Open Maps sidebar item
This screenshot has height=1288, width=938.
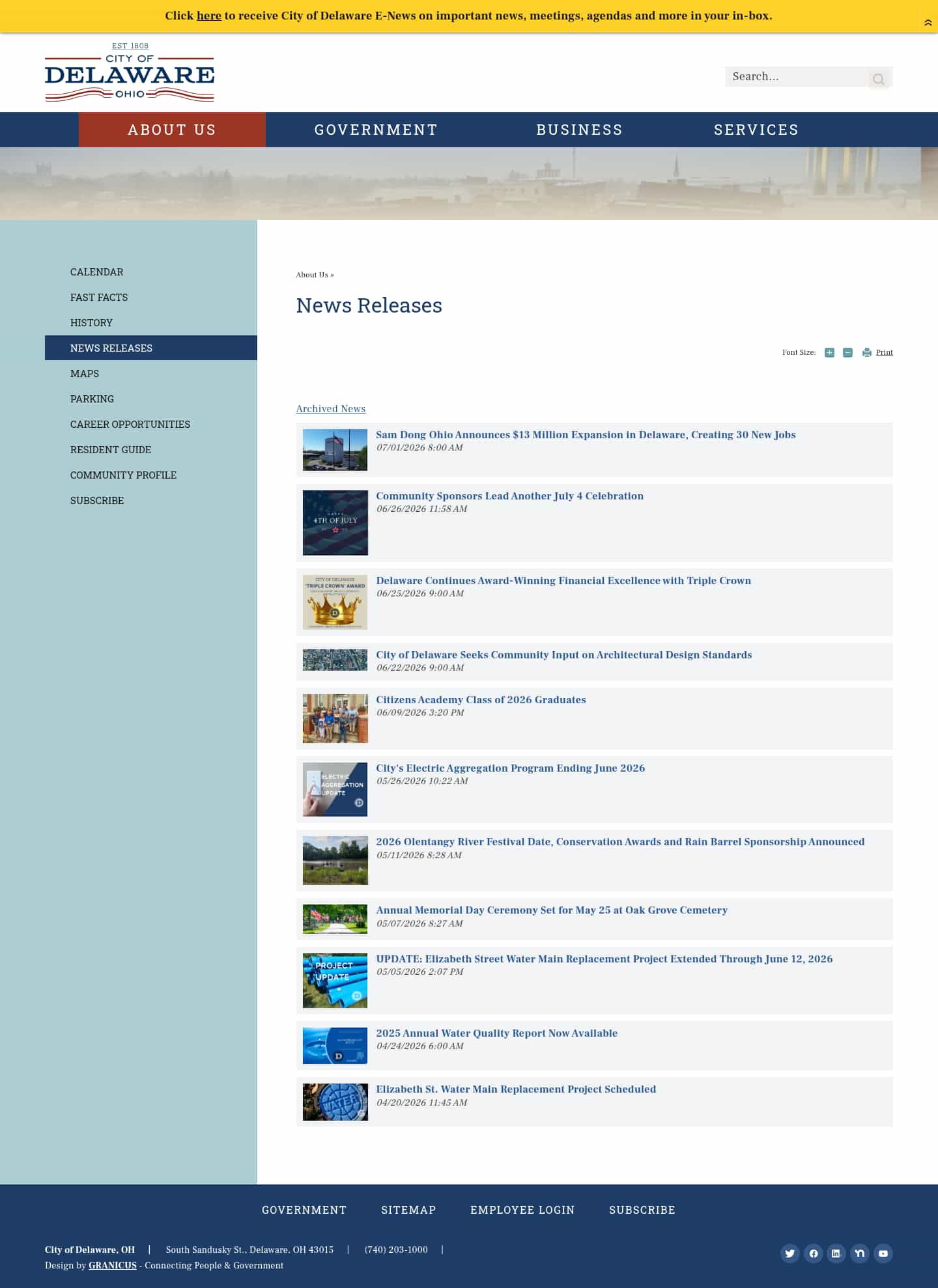tap(85, 374)
